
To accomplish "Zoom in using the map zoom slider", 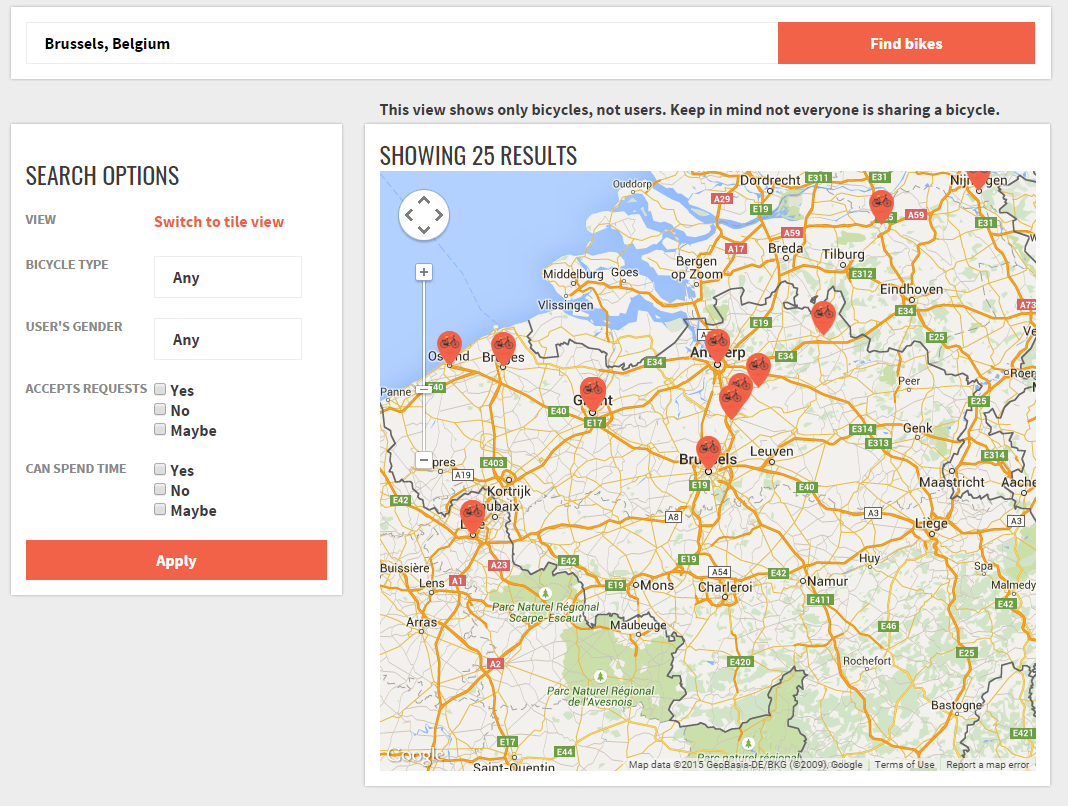I will click(x=423, y=271).
